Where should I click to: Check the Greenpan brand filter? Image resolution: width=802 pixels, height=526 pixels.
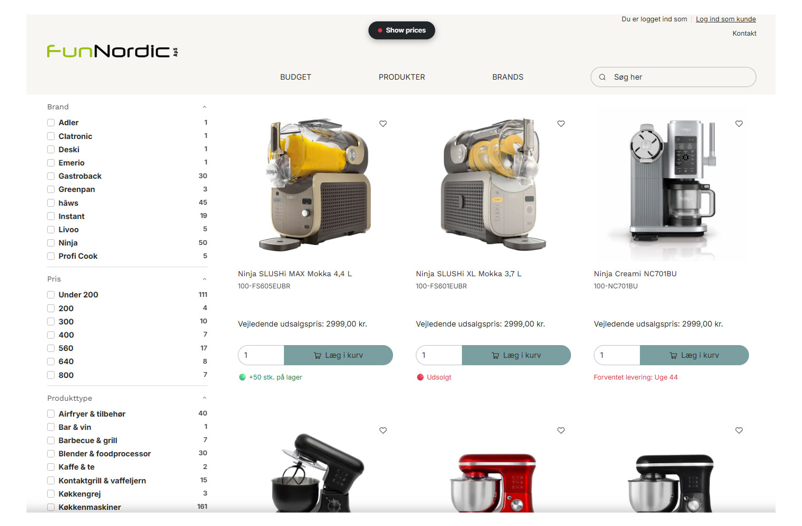[x=51, y=189]
